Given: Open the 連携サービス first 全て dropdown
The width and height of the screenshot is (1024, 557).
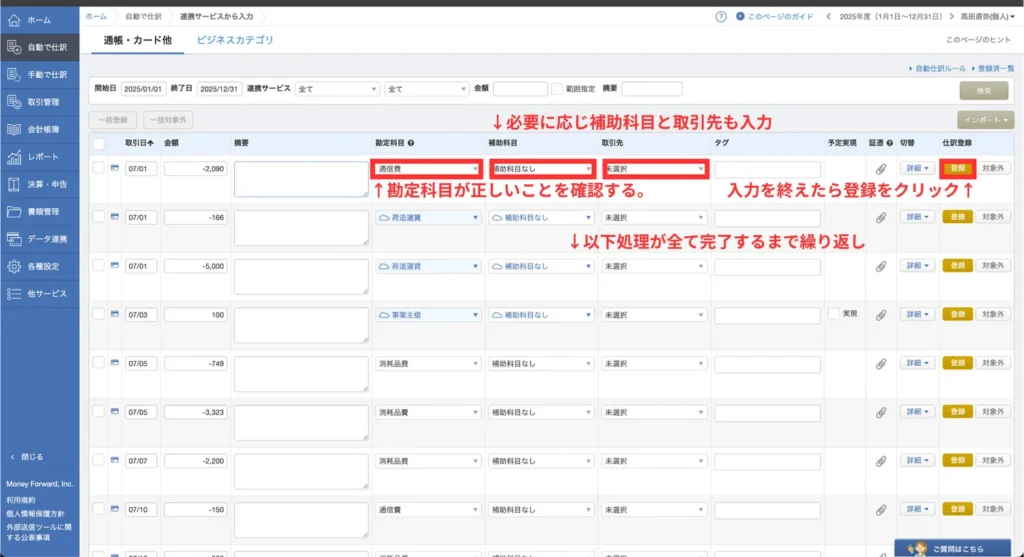Looking at the screenshot, I should (x=337, y=89).
